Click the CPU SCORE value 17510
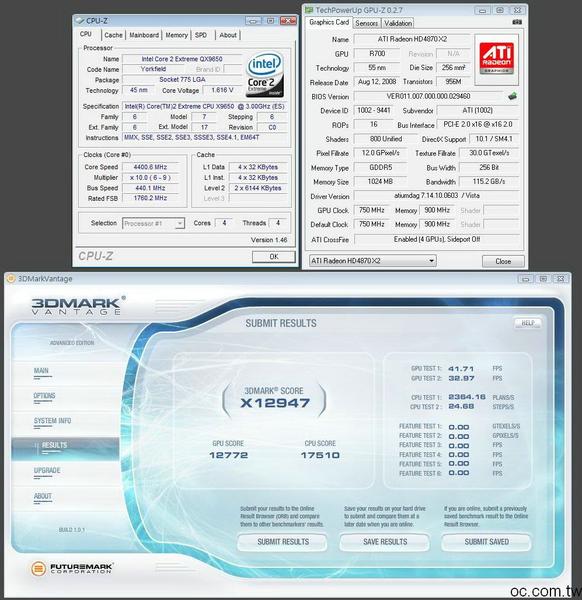Viewport: 582px width, 600px height. [320, 455]
